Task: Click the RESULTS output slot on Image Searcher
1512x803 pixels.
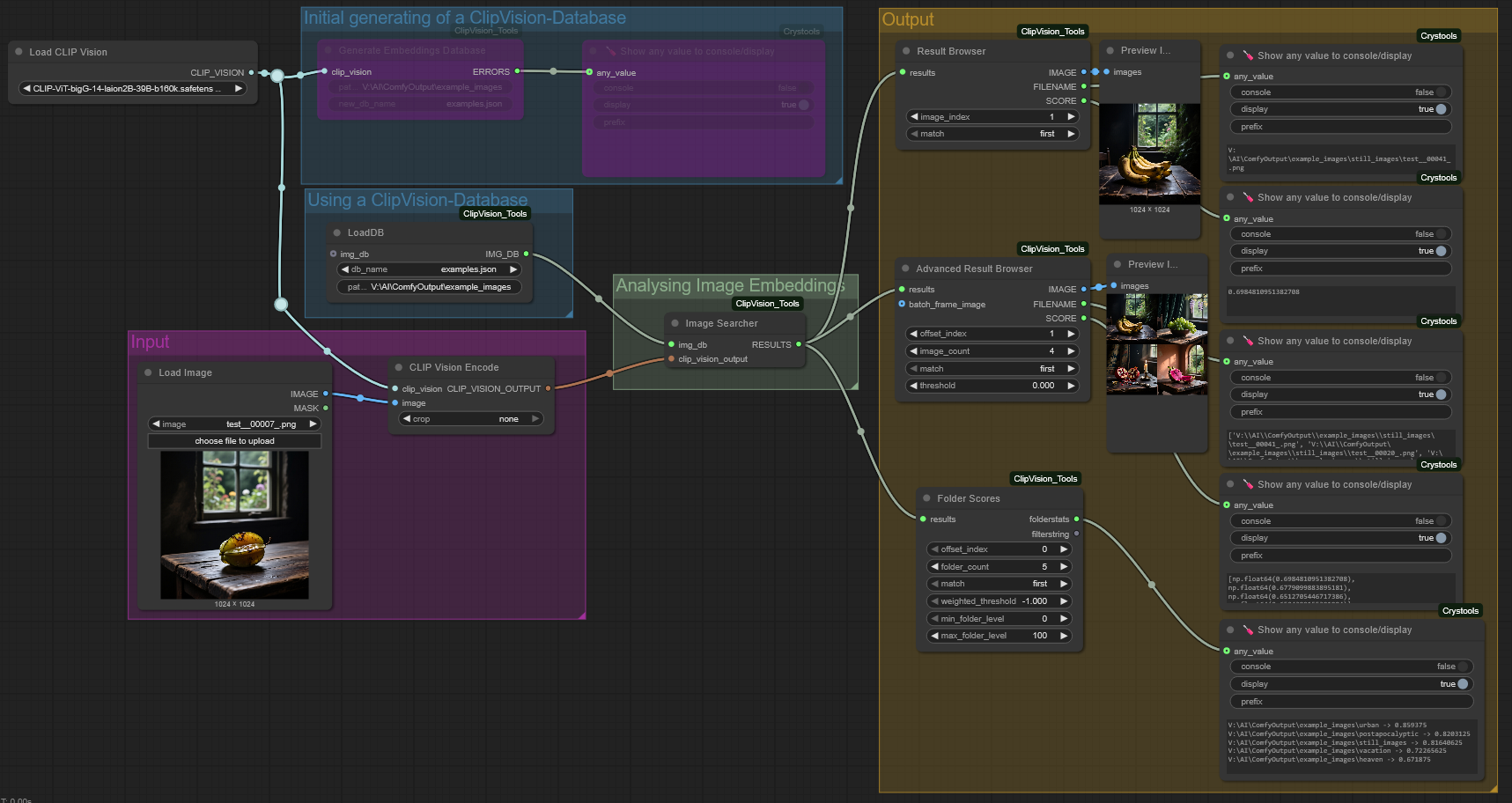Action: 799,344
